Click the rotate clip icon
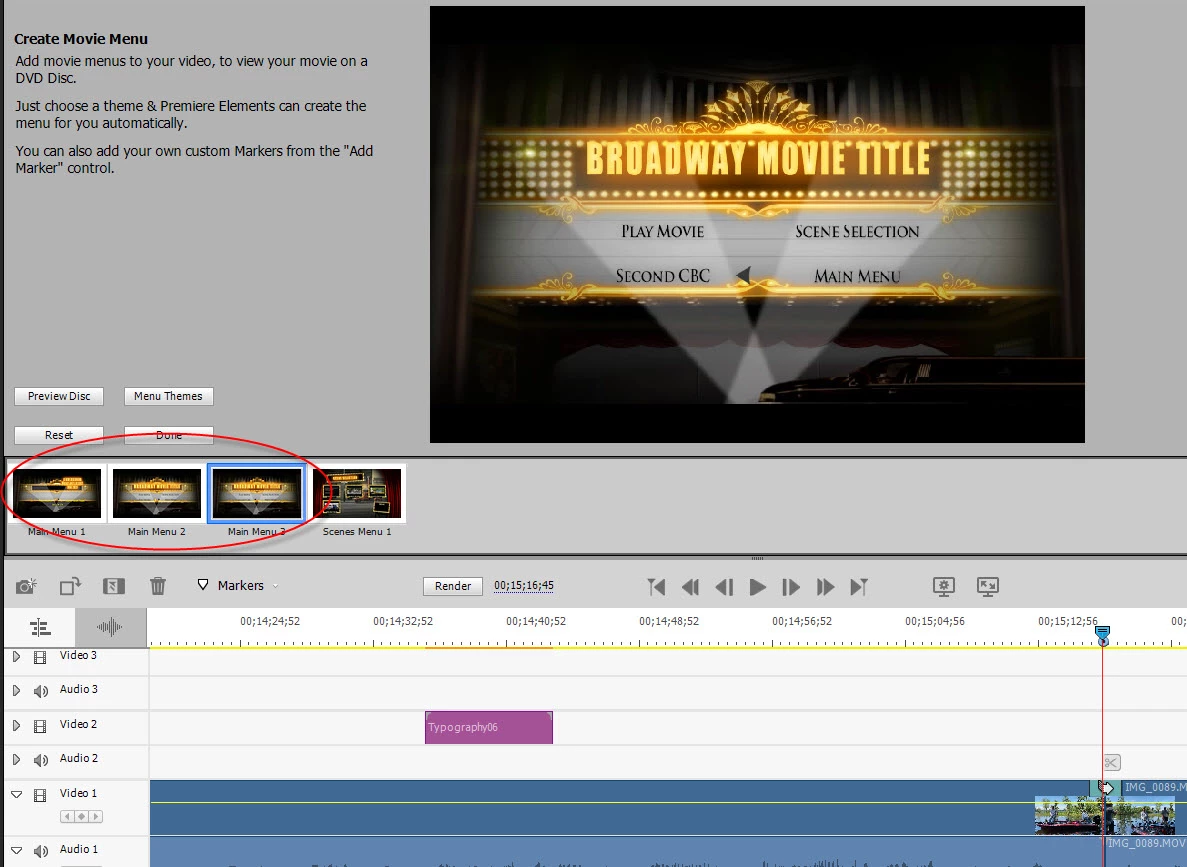Viewport: 1187px width, 867px height. click(70, 585)
